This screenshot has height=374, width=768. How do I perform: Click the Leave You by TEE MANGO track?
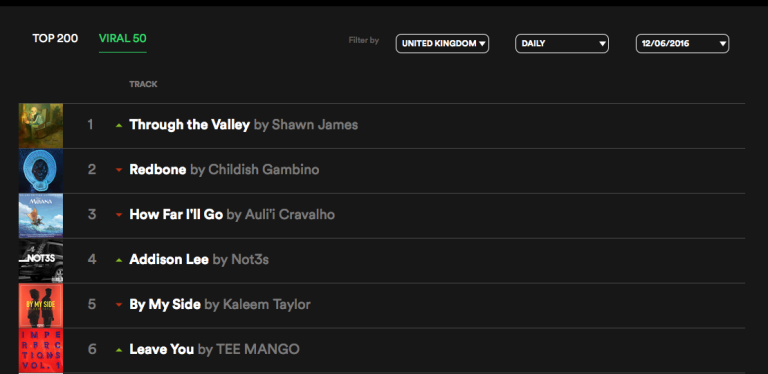coord(215,350)
